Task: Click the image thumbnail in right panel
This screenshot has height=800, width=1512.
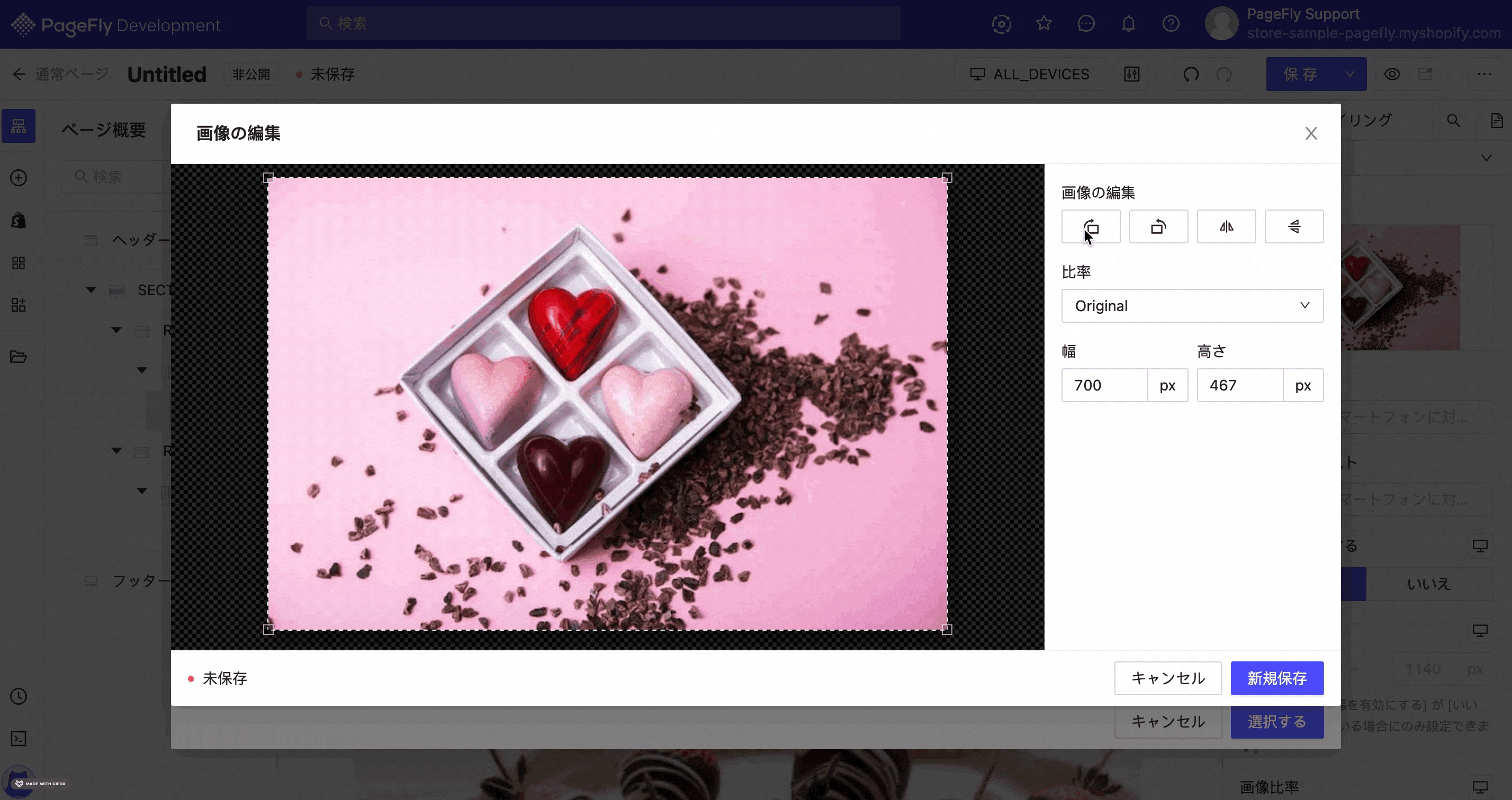Action: pos(1400,287)
